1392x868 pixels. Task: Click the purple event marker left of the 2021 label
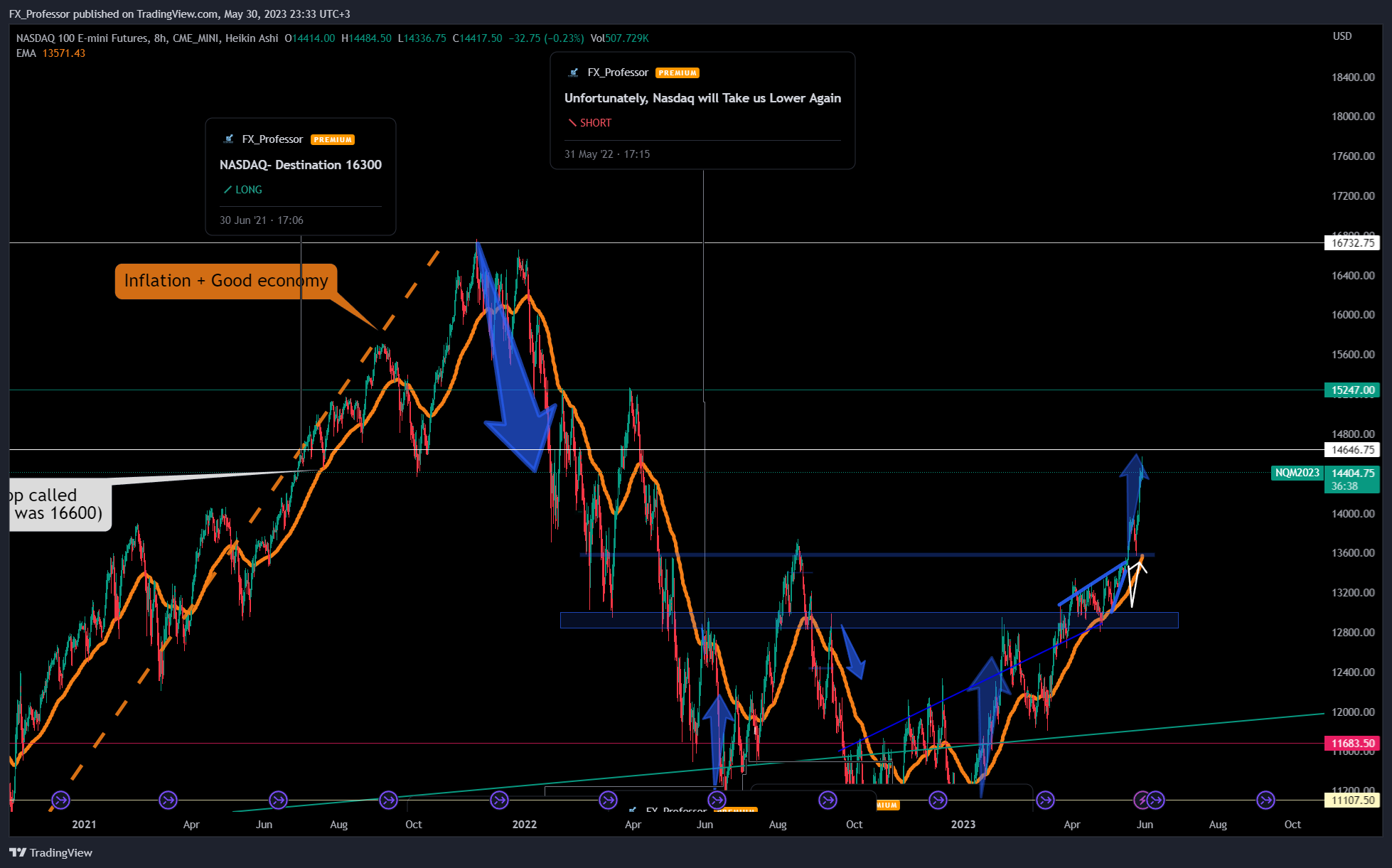[x=61, y=800]
